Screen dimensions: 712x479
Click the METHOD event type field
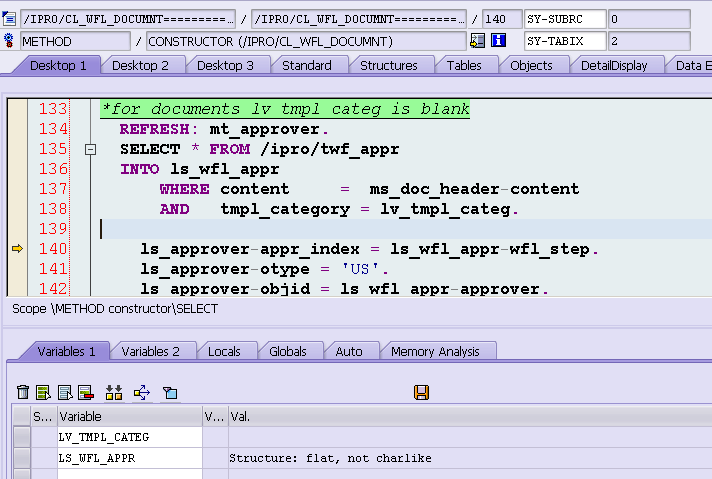(75, 41)
